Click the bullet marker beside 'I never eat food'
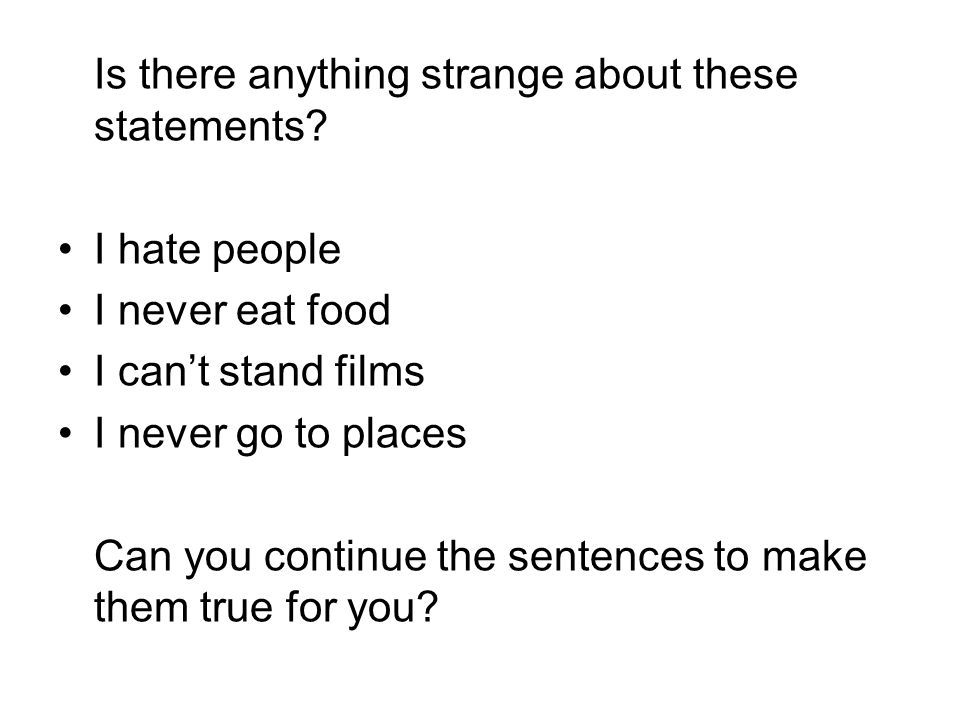Image resolution: width=960 pixels, height=720 pixels. [66, 310]
